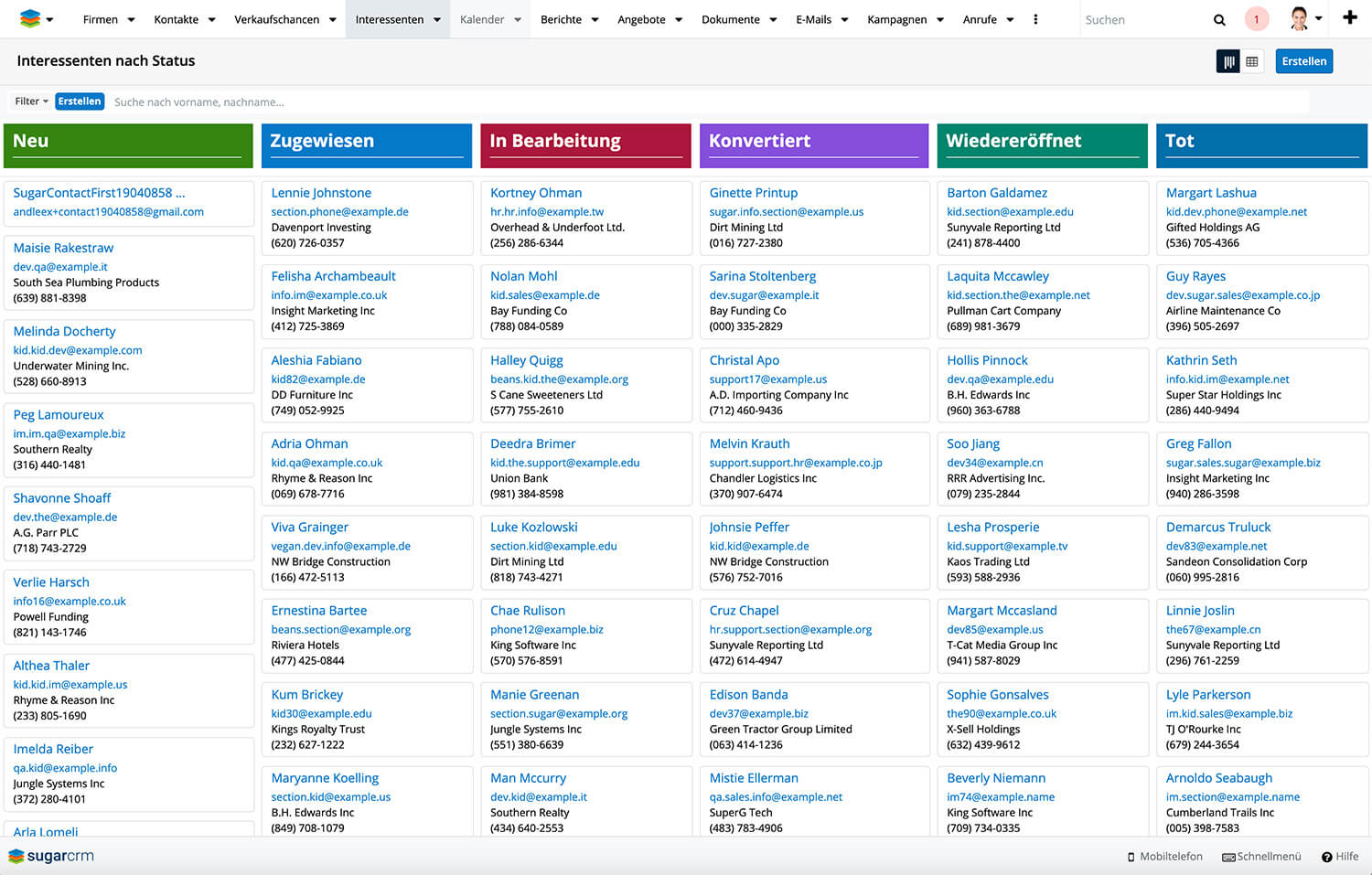
Task: Open the three-dot more modules menu
Action: [1035, 19]
